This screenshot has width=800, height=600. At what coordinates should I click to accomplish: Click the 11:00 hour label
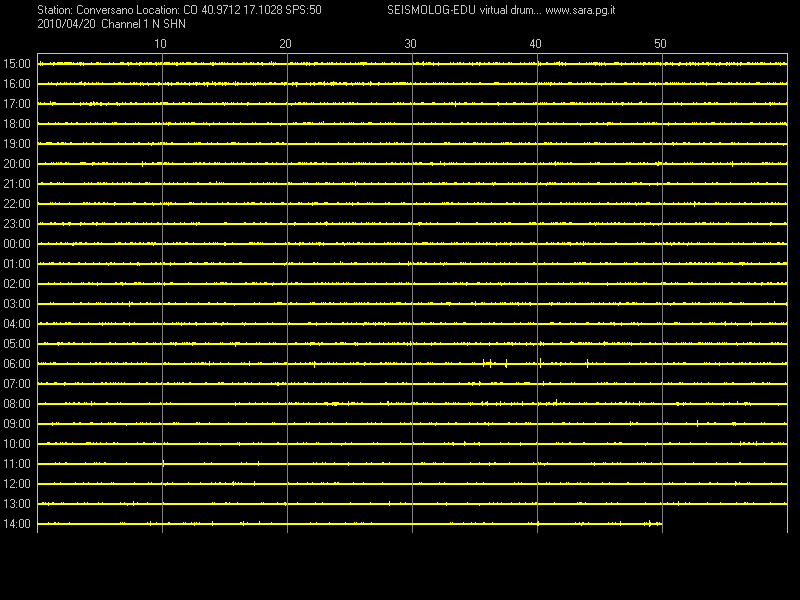click(17, 464)
